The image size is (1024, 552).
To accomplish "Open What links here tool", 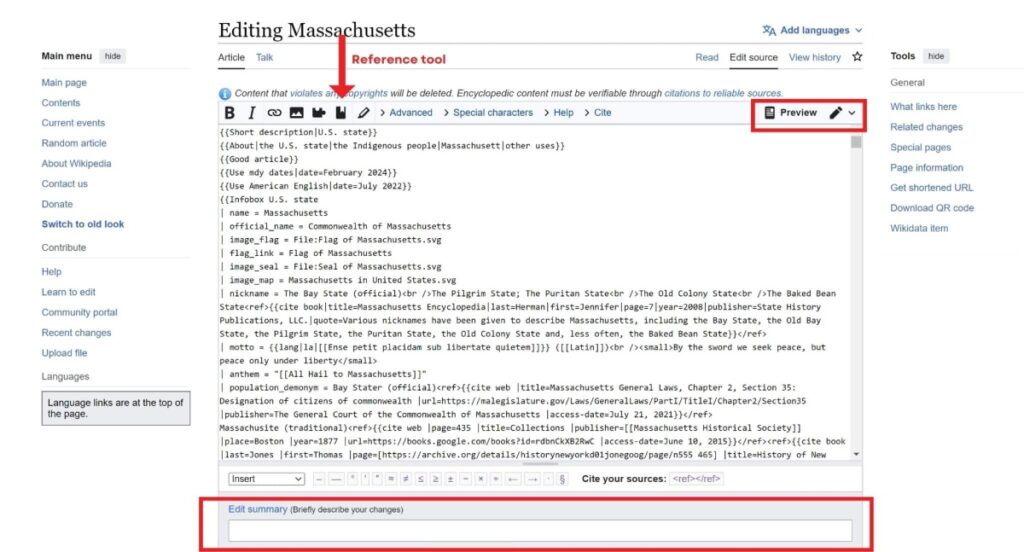I will point(923,106).
